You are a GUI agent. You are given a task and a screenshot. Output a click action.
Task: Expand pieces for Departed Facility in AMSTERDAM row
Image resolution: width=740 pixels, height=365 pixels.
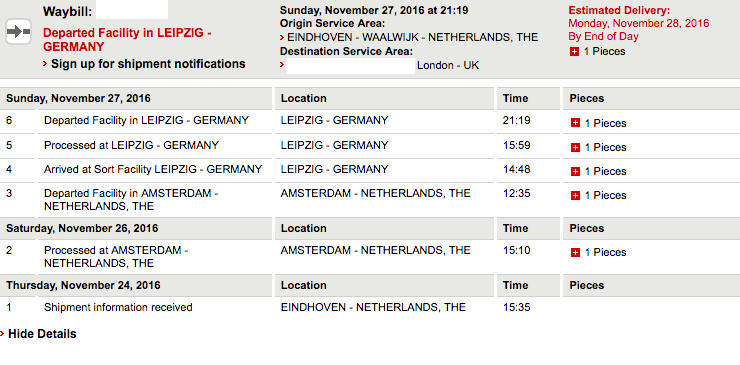click(x=575, y=195)
